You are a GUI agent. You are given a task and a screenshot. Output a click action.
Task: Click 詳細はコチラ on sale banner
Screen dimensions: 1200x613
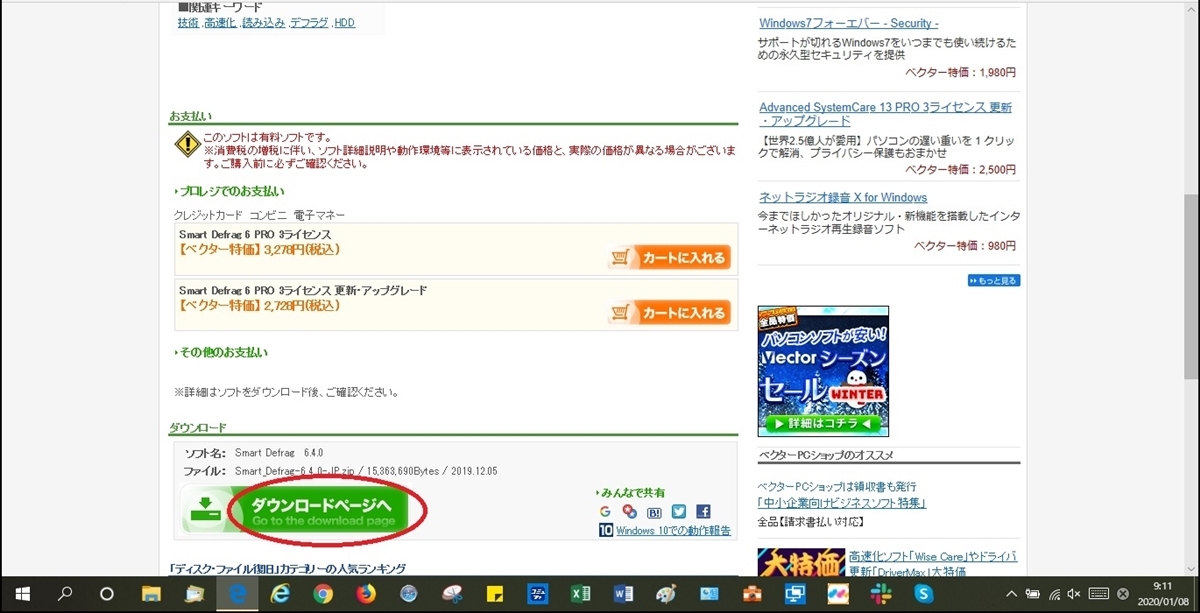point(823,424)
